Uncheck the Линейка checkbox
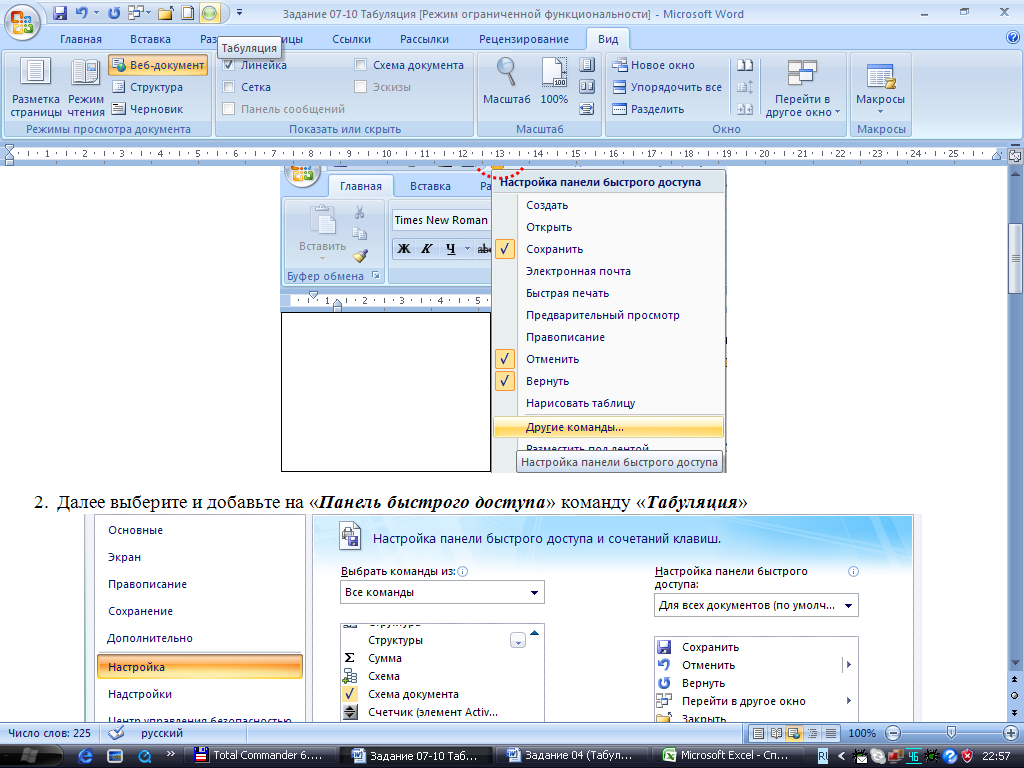The width and height of the screenshot is (1024, 768). 229,65
